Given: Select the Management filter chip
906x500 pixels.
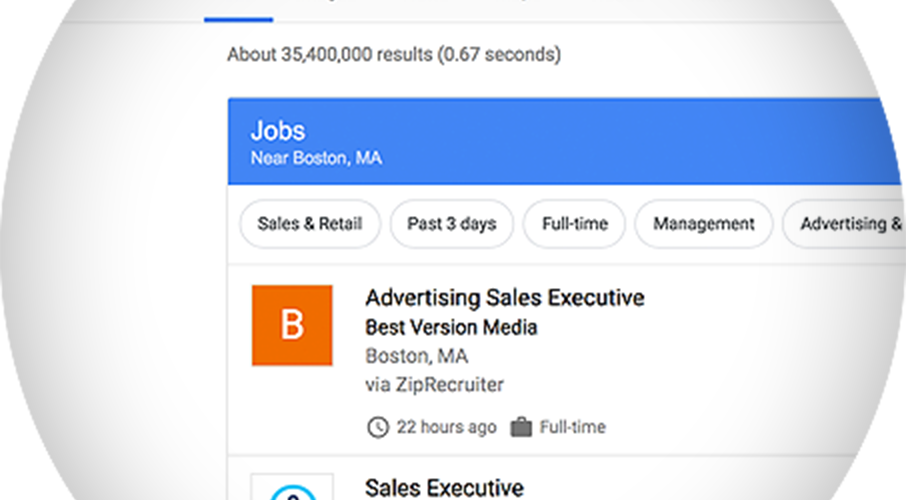Looking at the screenshot, I should (x=704, y=224).
